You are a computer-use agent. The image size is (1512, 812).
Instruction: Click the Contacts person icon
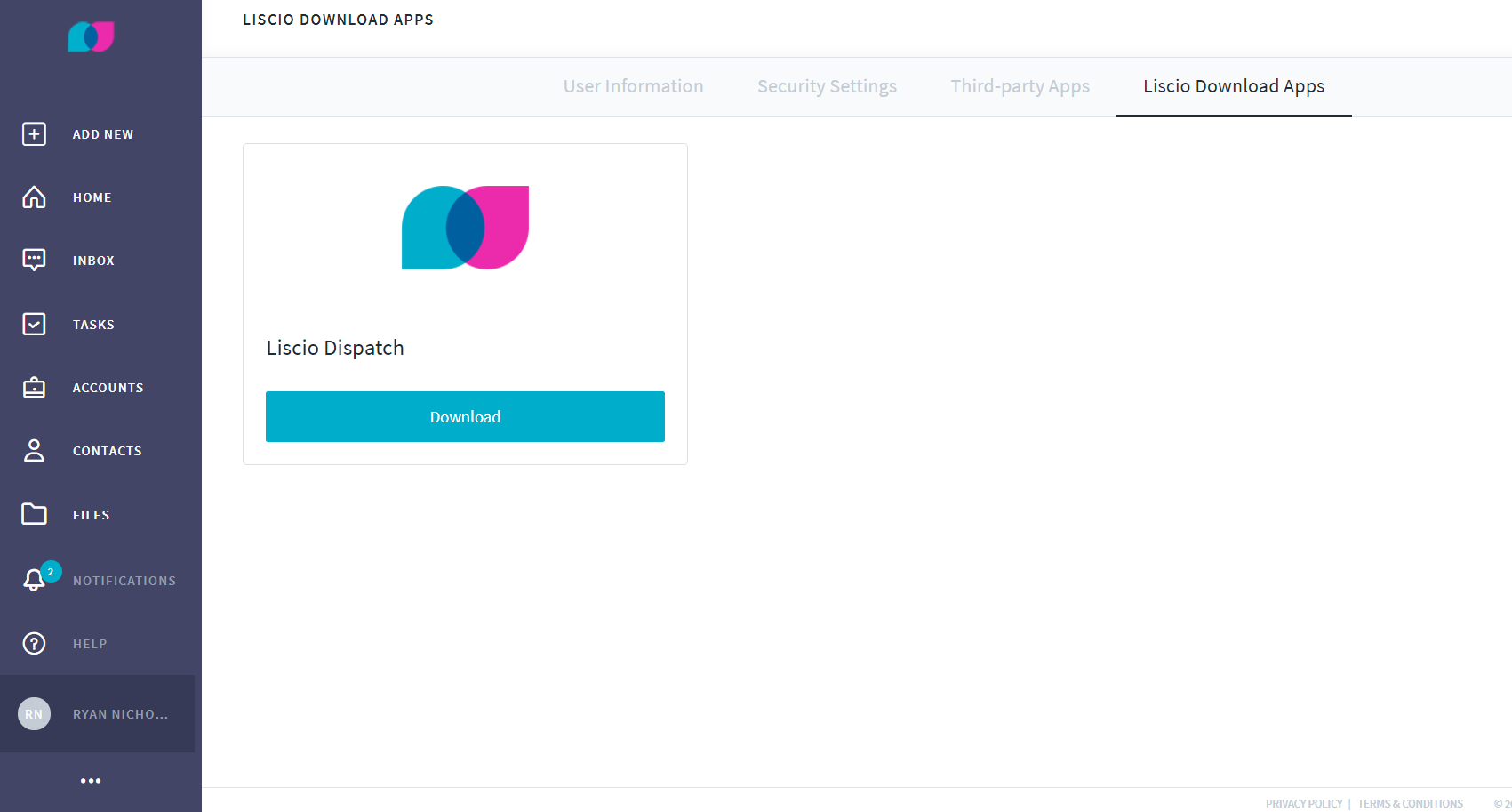coord(34,451)
